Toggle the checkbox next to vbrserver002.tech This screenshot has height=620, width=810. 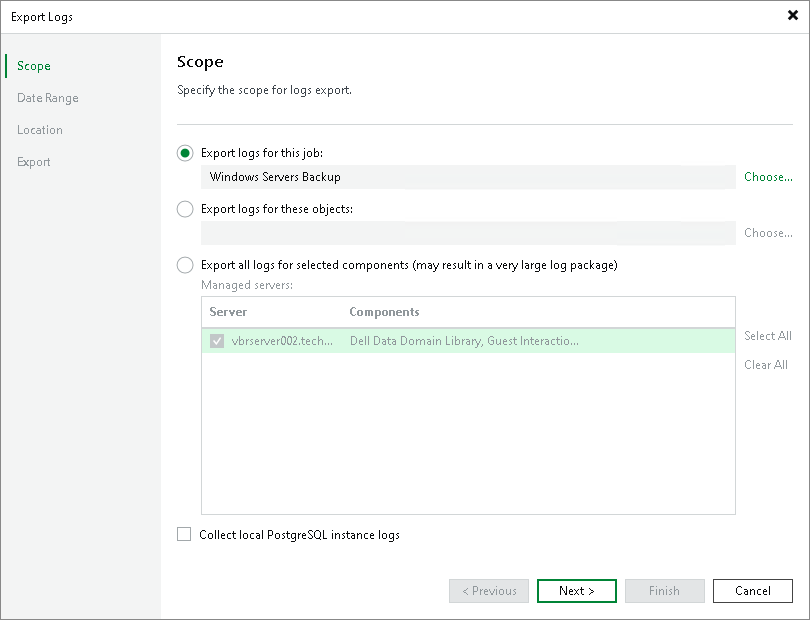coord(217,341)
